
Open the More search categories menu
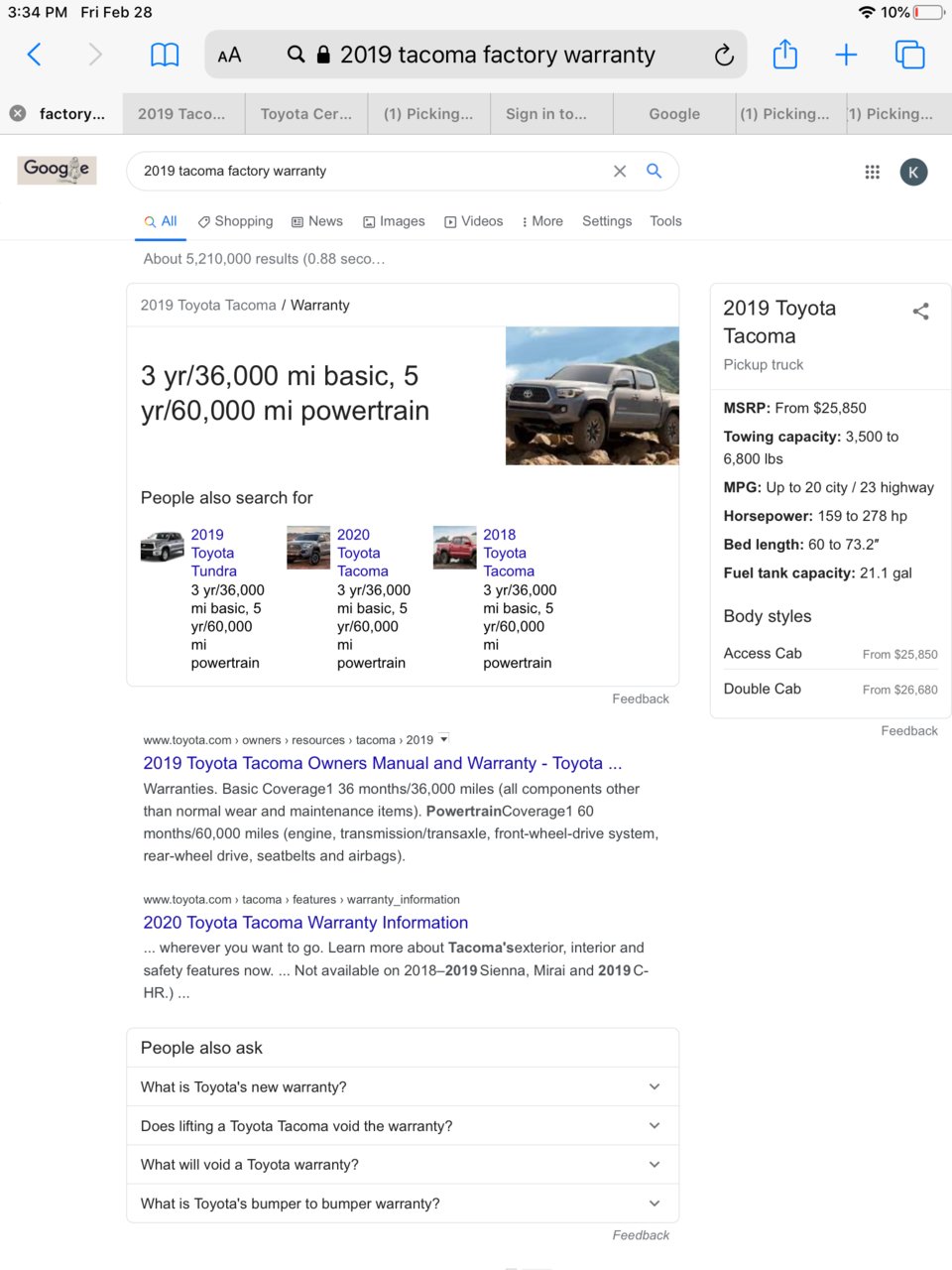pyautogui.click(x=542, y=221)
